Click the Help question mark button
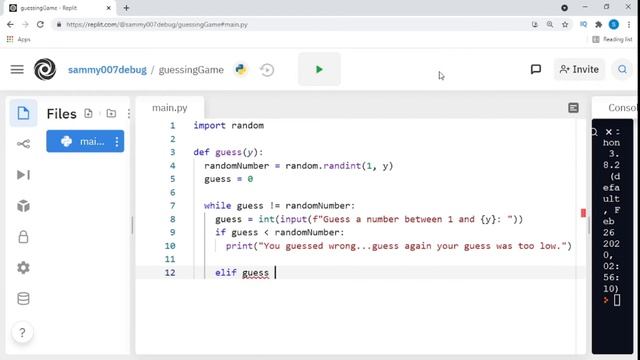This screenshot has width=640, height=360. click(x=22, y=333)
